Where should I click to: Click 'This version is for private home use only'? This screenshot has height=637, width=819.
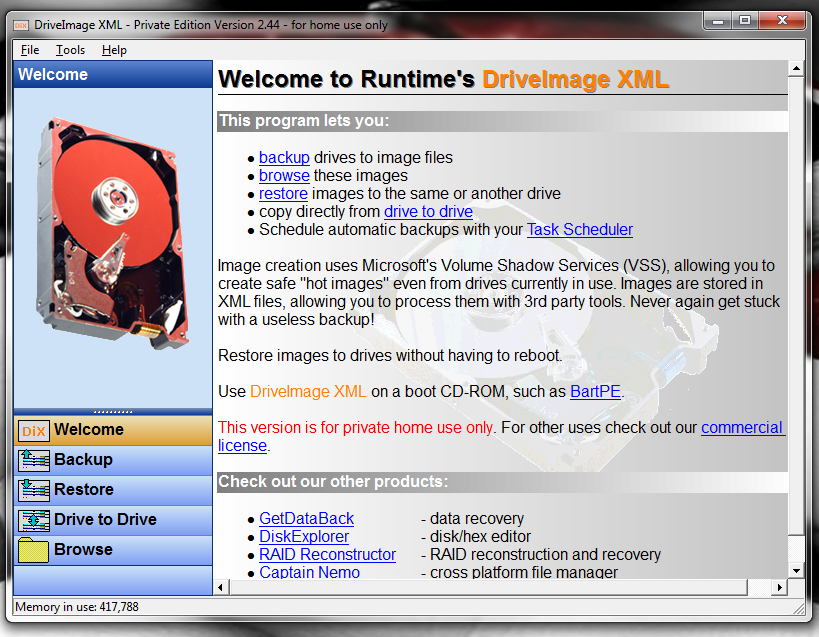tap(356, 428)
